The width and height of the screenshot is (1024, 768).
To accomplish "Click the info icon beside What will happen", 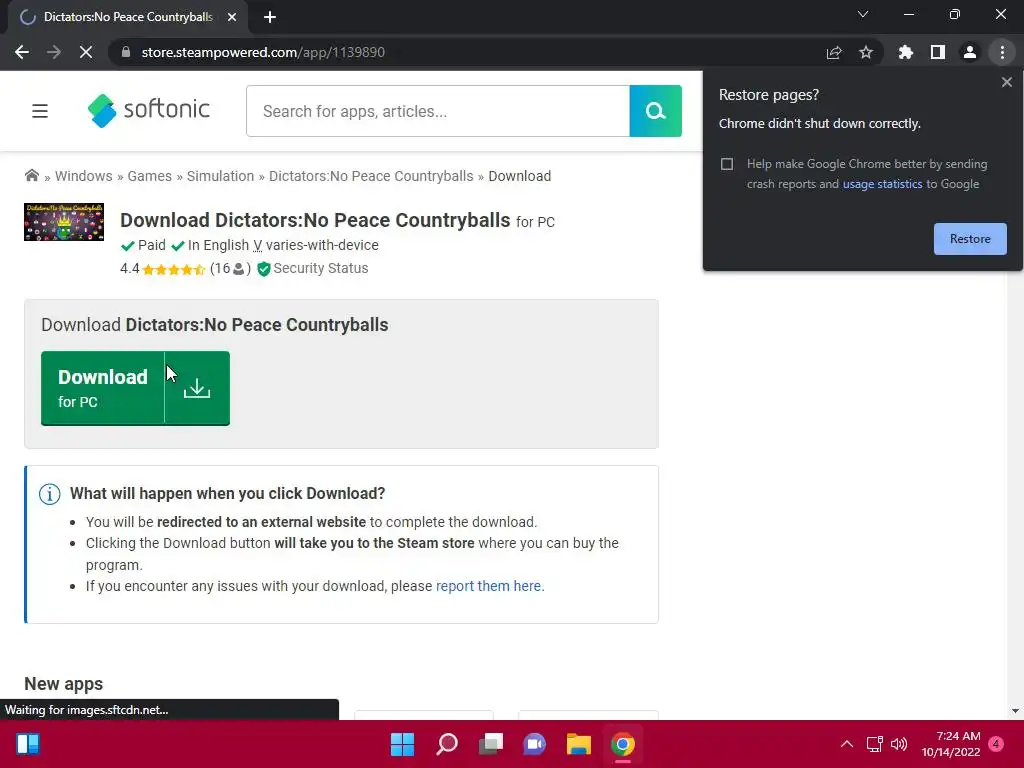I will (x=50, y=494).
